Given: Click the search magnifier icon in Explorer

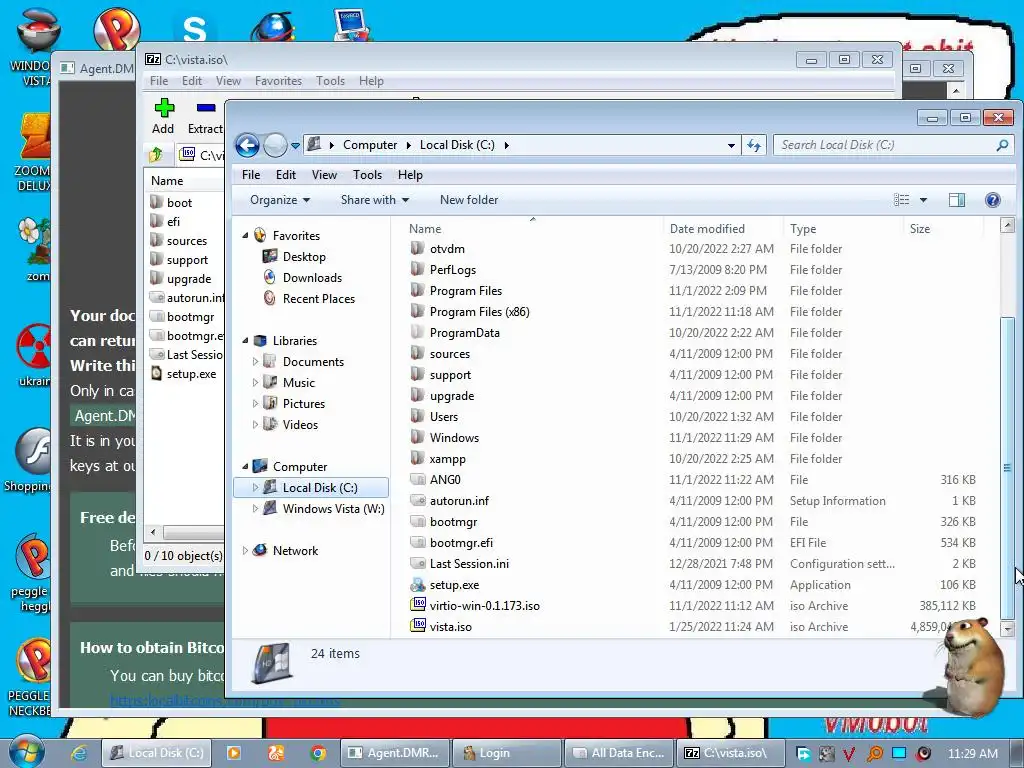Looking at the screenshot, I should click(x=1002, y=145).
